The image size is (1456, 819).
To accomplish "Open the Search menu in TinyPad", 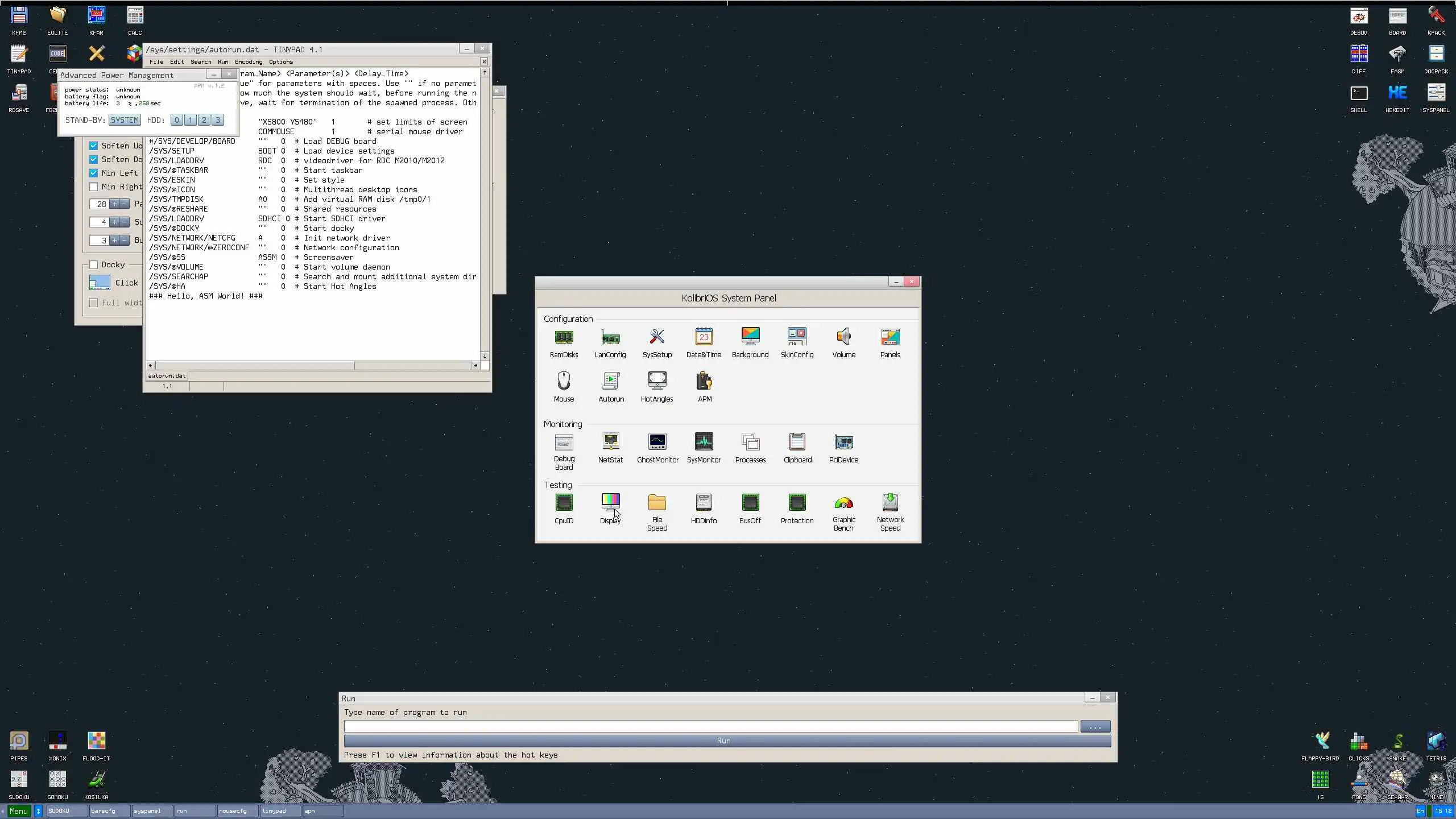I will [x=200, y=61].
